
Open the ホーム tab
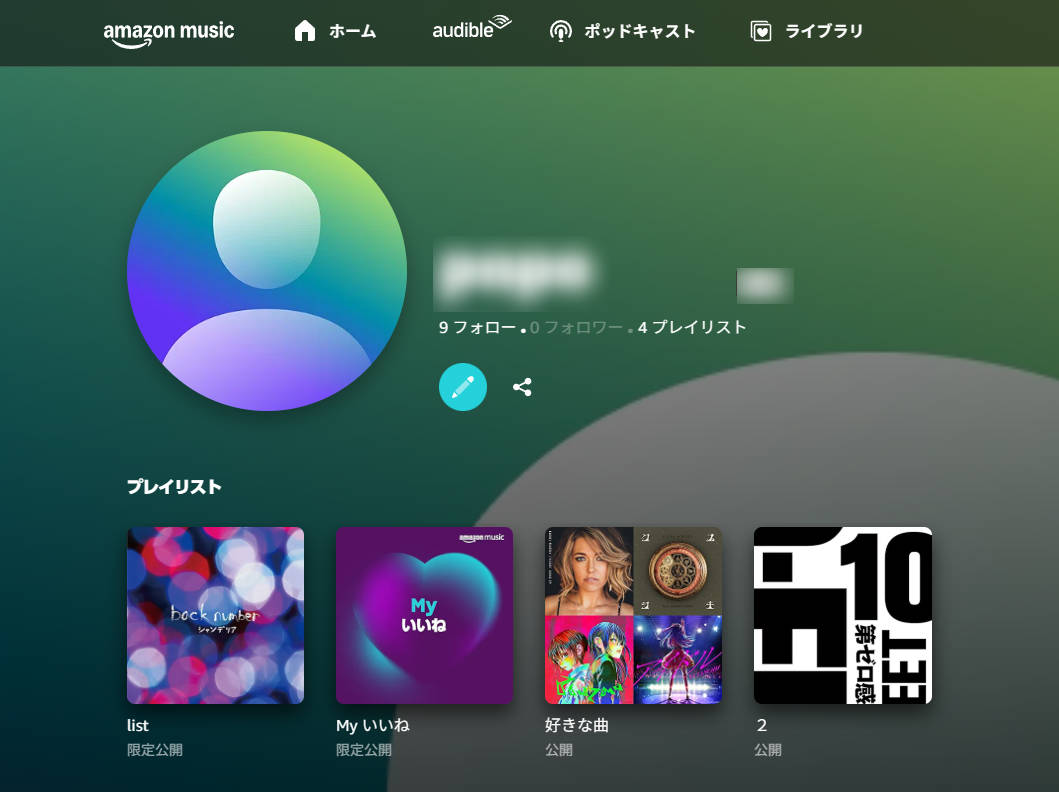(x=353, y=31)
